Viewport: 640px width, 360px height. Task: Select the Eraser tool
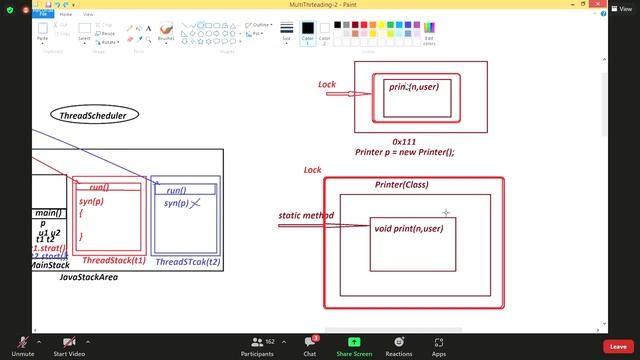coord(130,39)
